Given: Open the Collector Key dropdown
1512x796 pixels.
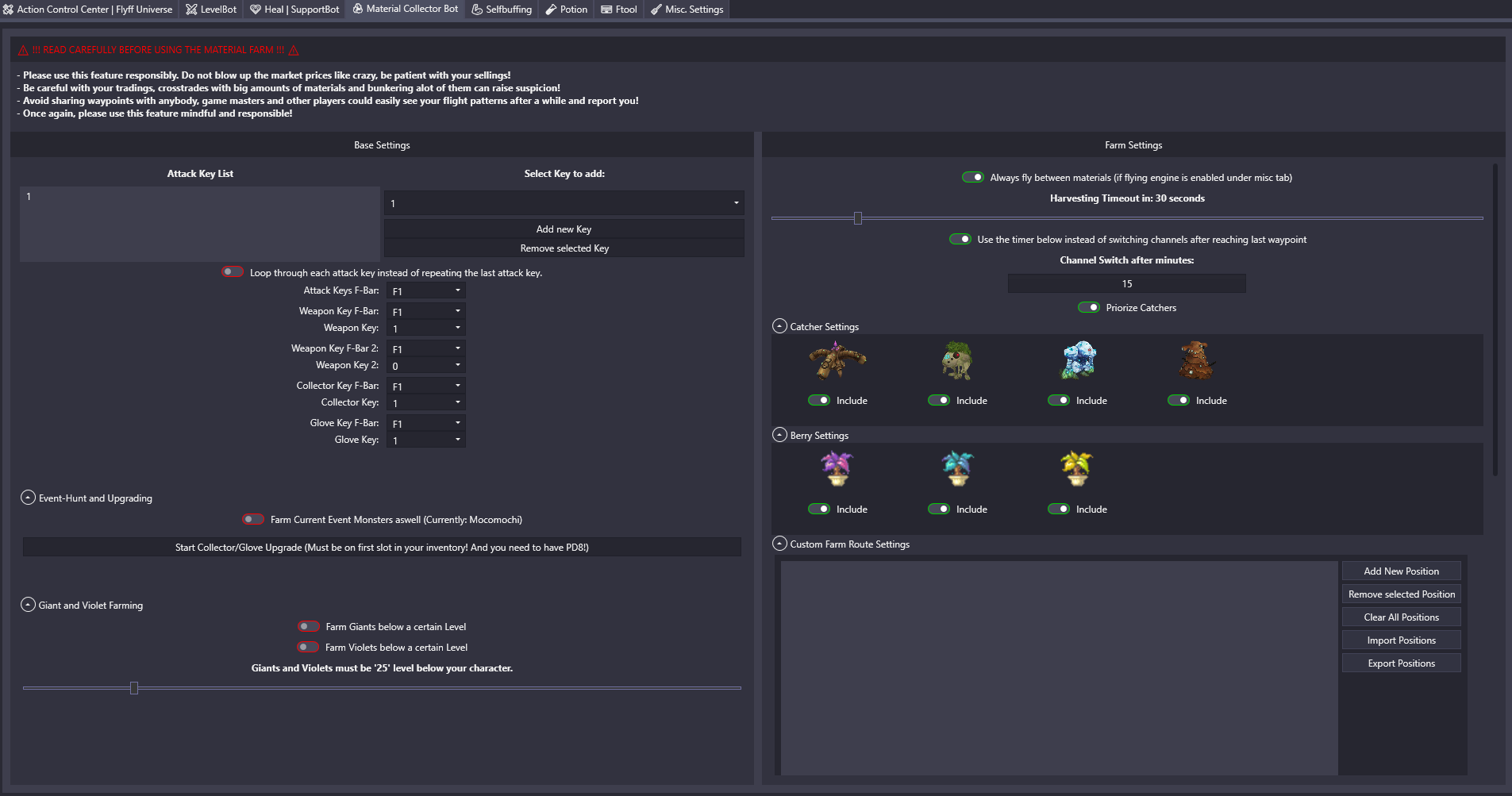Looking at the screenshot, I should [x=425, y=403].
